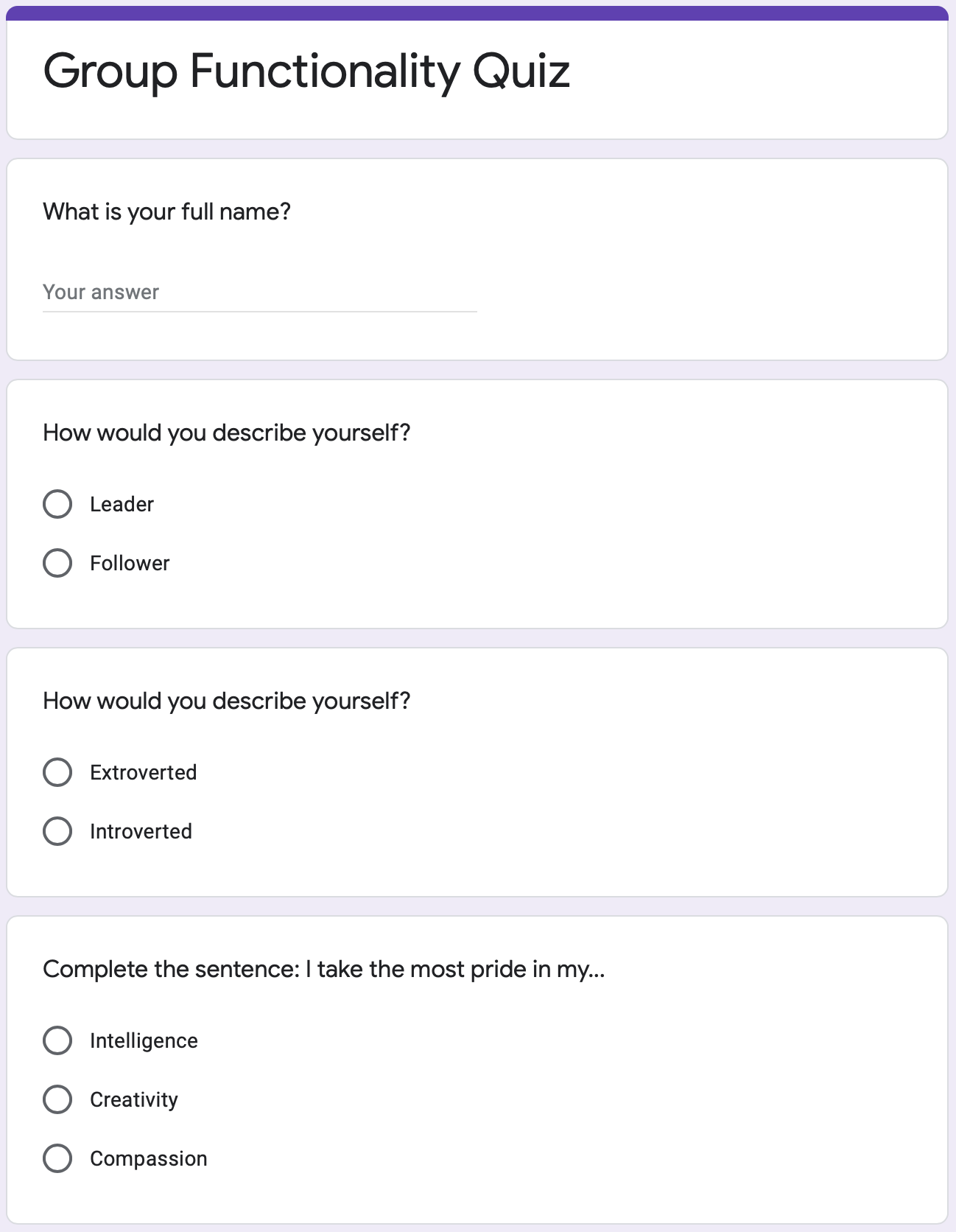Click the "Extroverted" label text
This screenshot has width=956, height=1232.
point(144,773)
